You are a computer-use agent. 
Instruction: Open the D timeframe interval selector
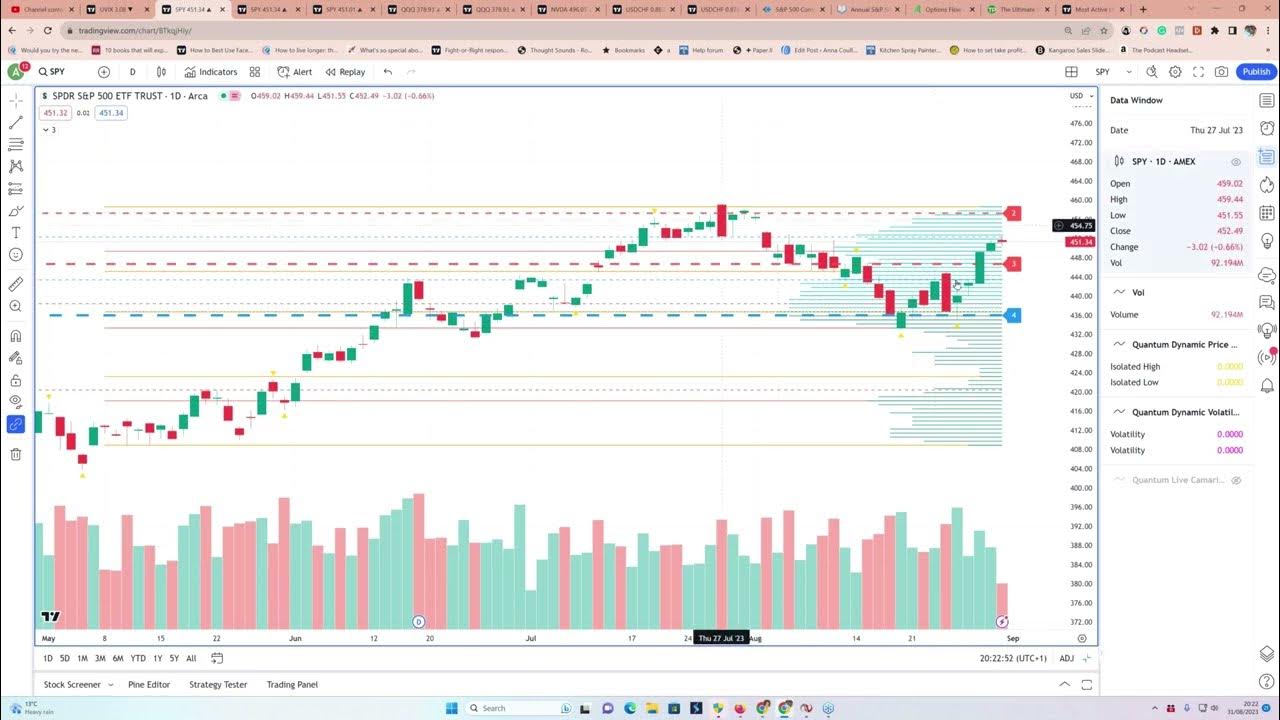(x=132, y=72)
